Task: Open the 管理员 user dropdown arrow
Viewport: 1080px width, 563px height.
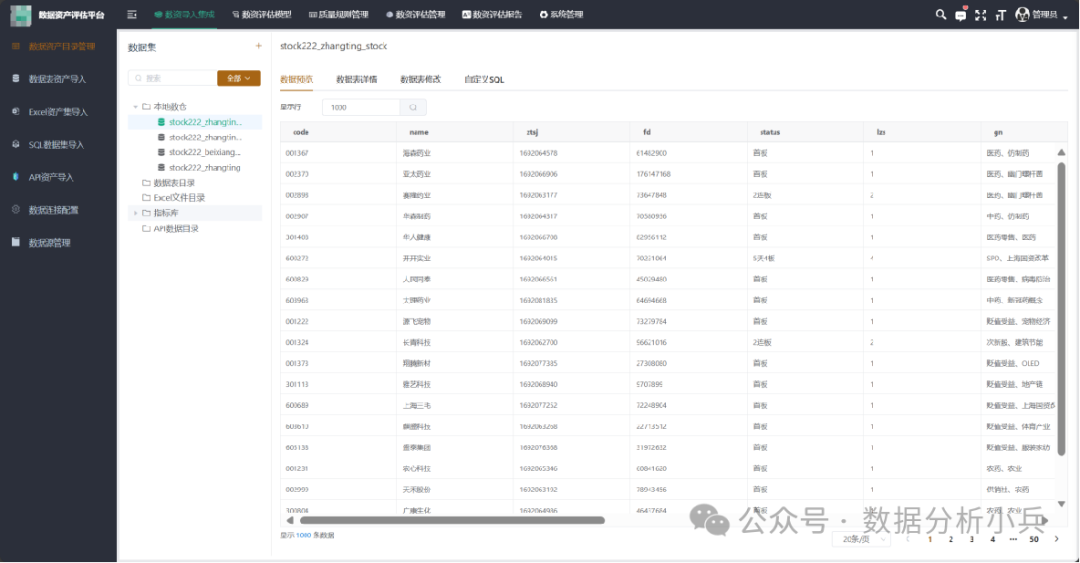Action: pyautogui.click(x=1065, y=16)
